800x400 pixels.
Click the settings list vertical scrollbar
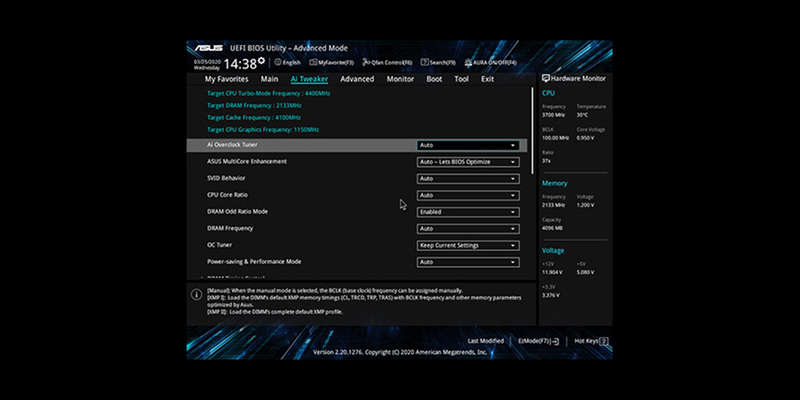pyautogui.click(x=533, y=132)
